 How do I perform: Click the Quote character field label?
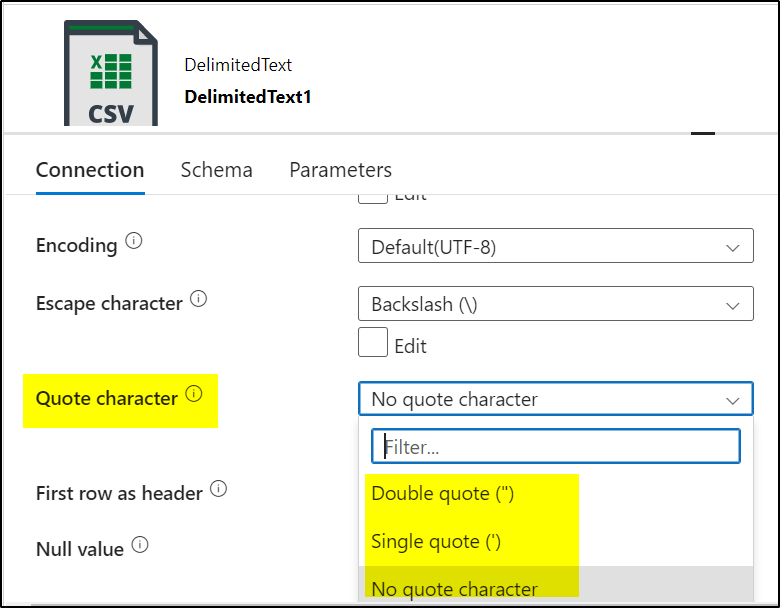click(106, 399)
